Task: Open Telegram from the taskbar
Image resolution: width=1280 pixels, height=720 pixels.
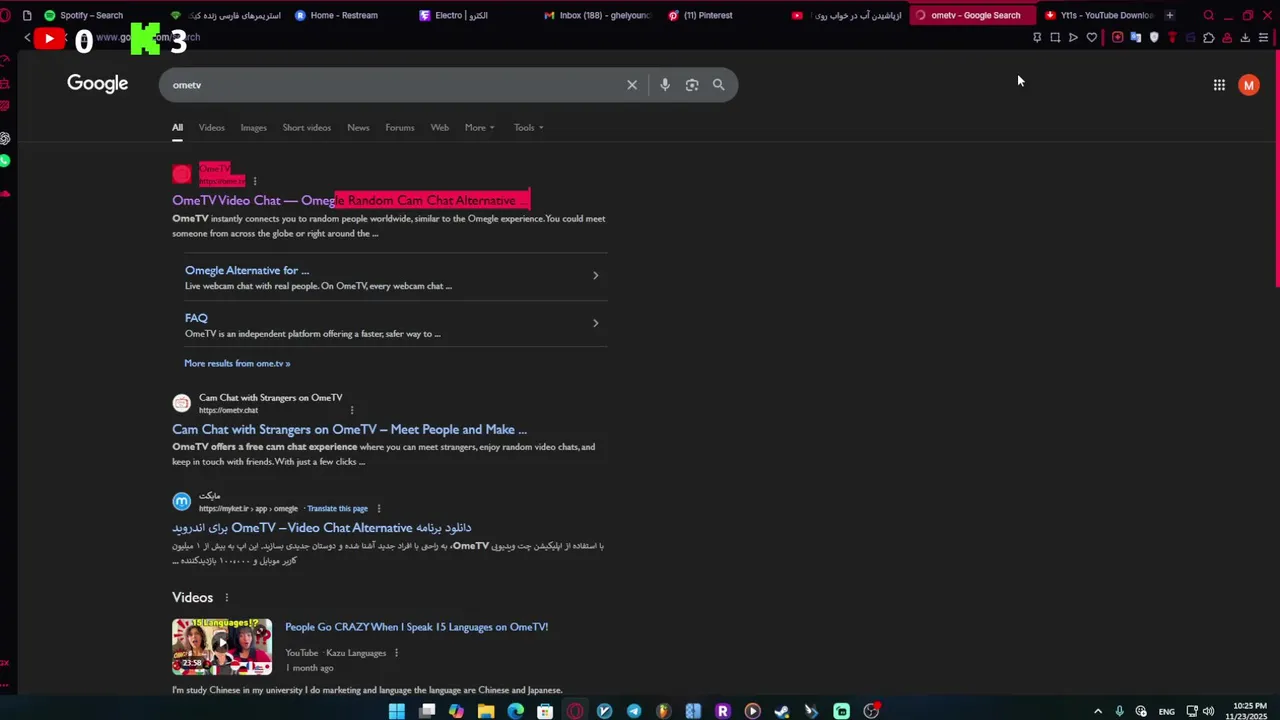Action: pos(634,711)
